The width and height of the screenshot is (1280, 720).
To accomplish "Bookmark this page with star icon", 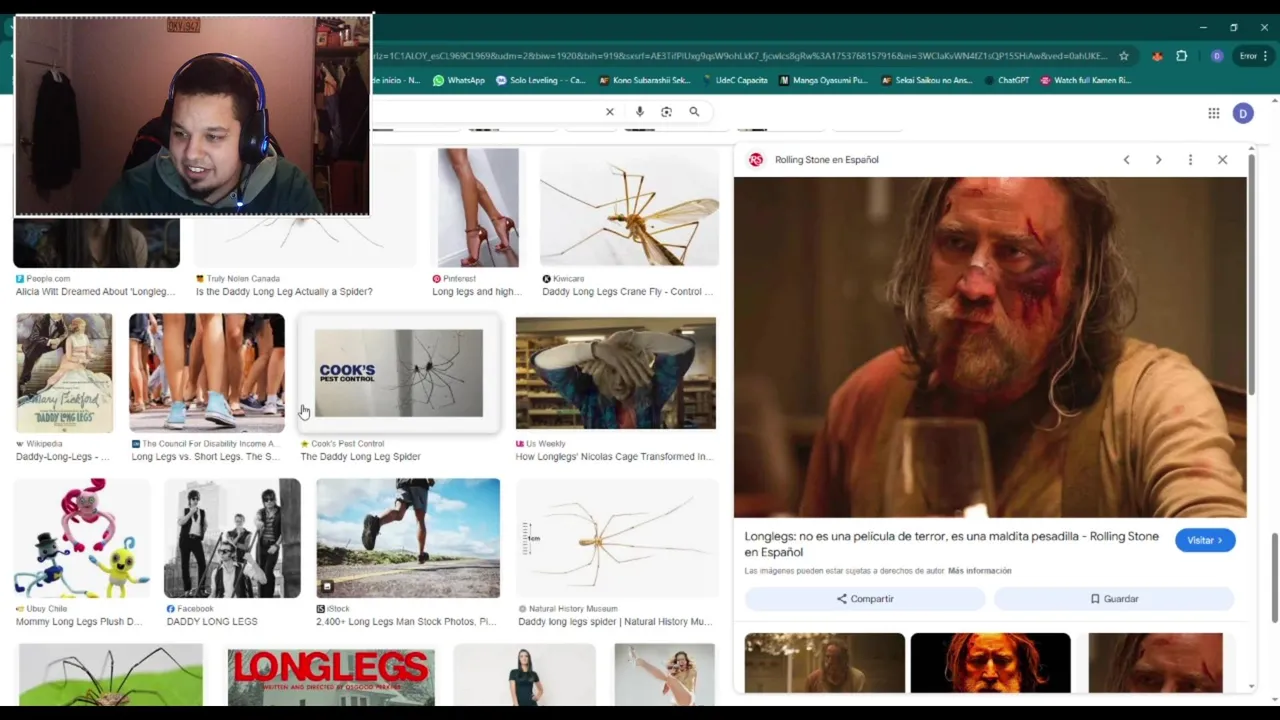I will 1124,56.
